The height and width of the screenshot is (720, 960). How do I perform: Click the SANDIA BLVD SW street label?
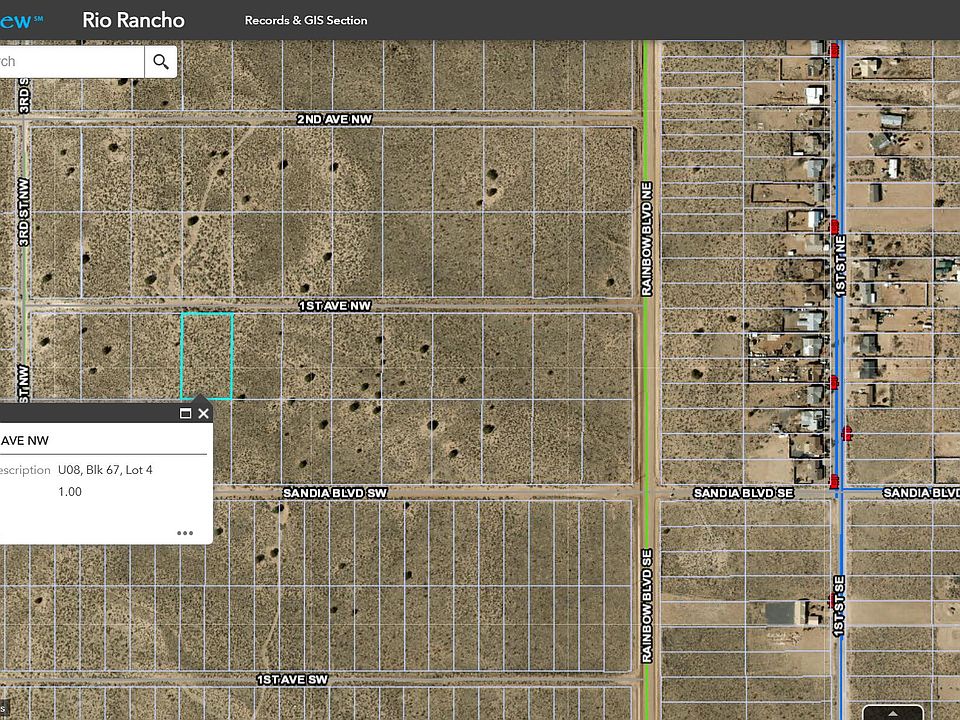point(334,493)
